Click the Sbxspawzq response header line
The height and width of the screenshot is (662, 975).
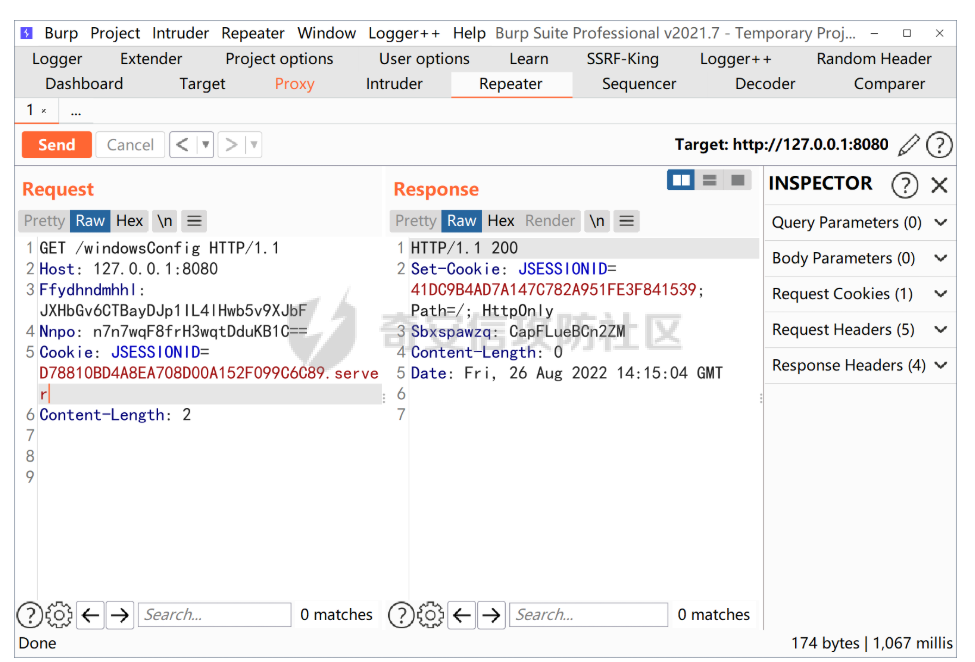coord(518,331)
